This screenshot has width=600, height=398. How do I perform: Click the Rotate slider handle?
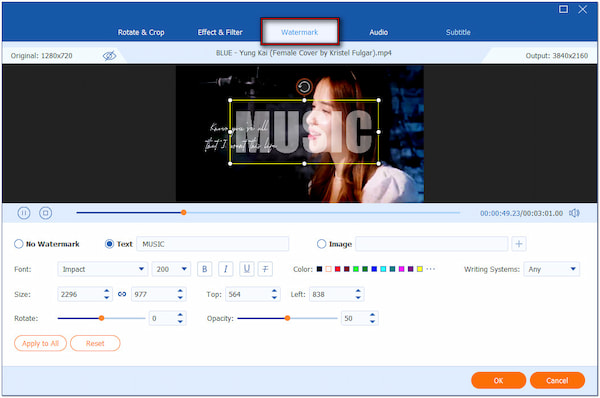click(x=101, y=318)
